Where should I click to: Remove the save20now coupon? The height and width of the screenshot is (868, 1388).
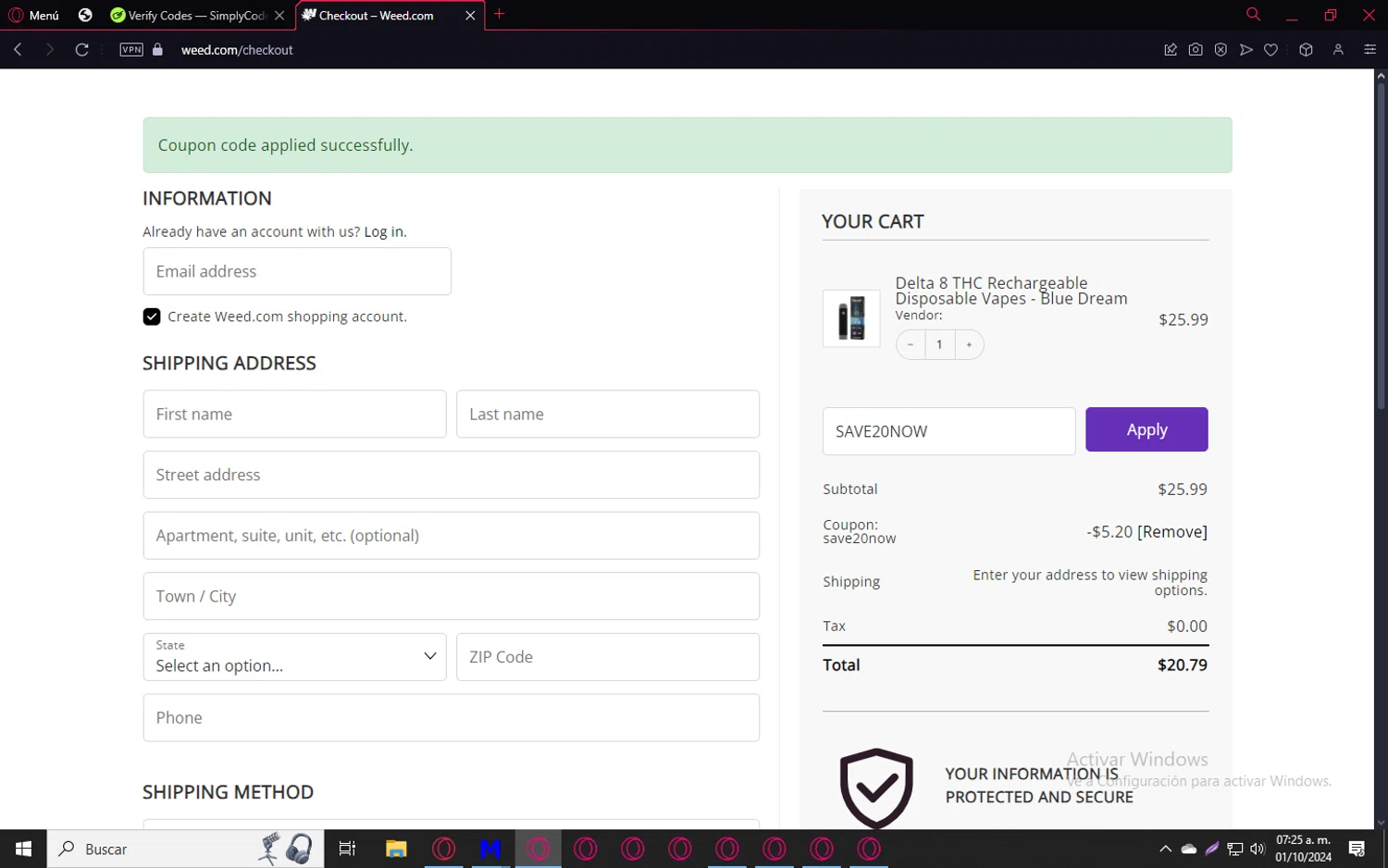[1172, 532]
